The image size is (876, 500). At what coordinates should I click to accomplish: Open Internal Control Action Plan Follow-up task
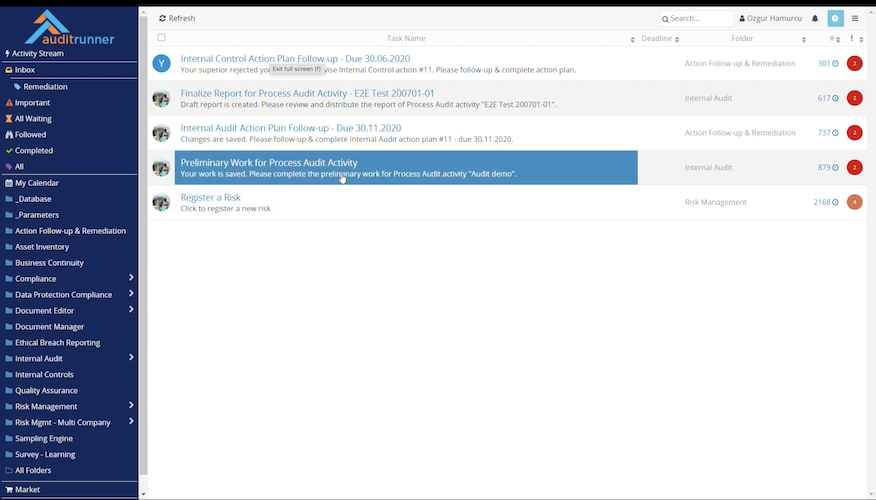295,59
